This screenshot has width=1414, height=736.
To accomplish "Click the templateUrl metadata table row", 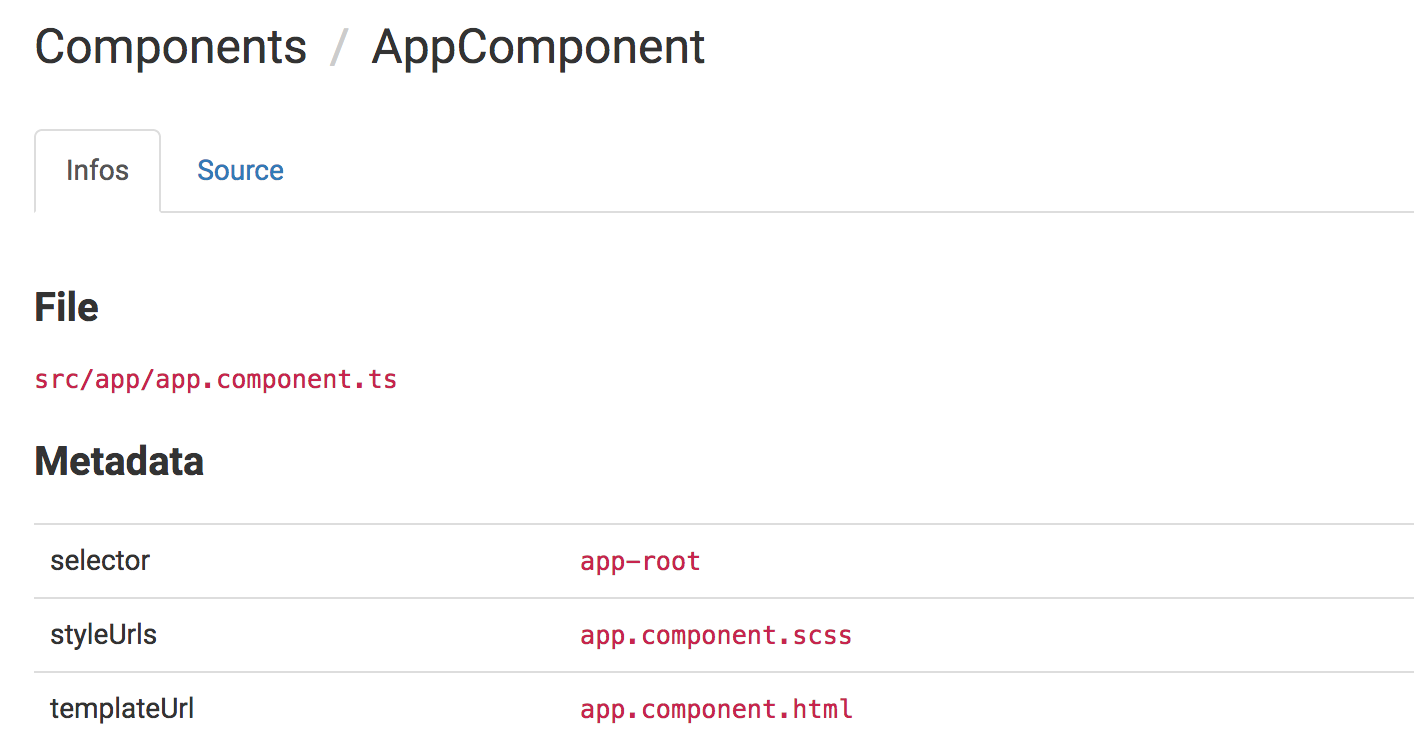I will click(700, 709).
